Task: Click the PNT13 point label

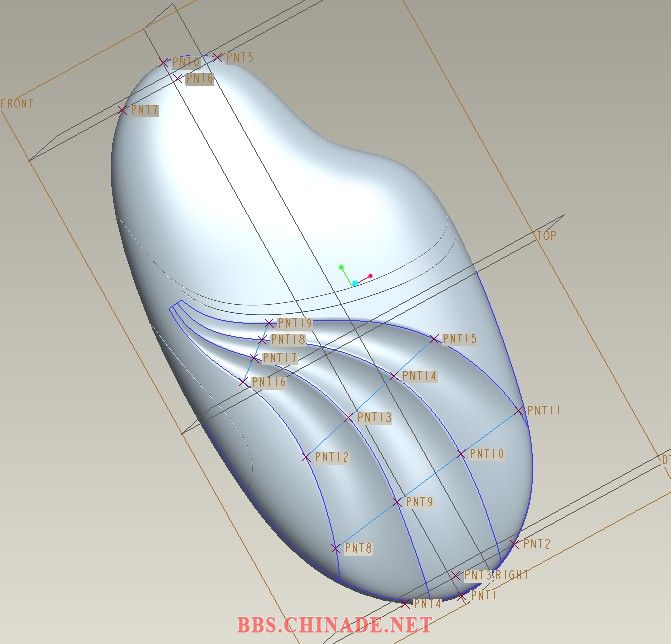Action: (x=374, y=418)
